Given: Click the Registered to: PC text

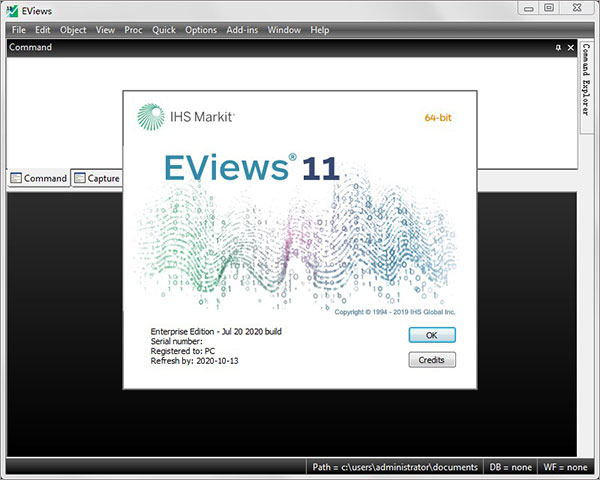Looking at the screenshot, I should click(183, 351).
